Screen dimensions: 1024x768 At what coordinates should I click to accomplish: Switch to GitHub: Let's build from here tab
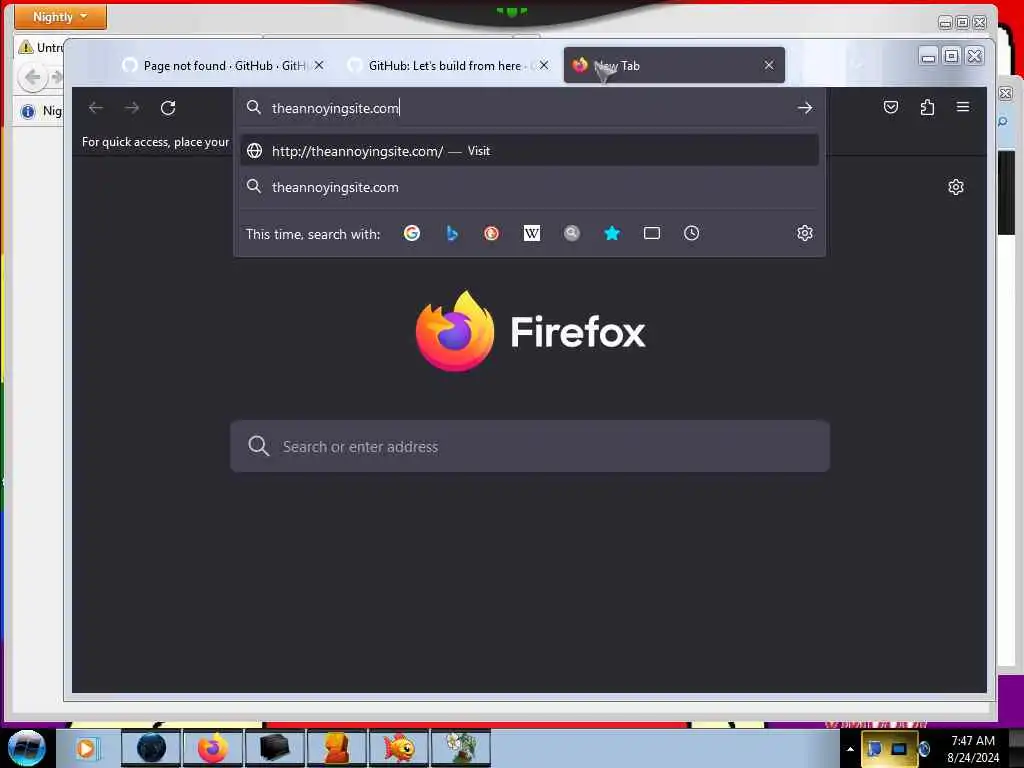pyautogui.click(x=447, y=65)
